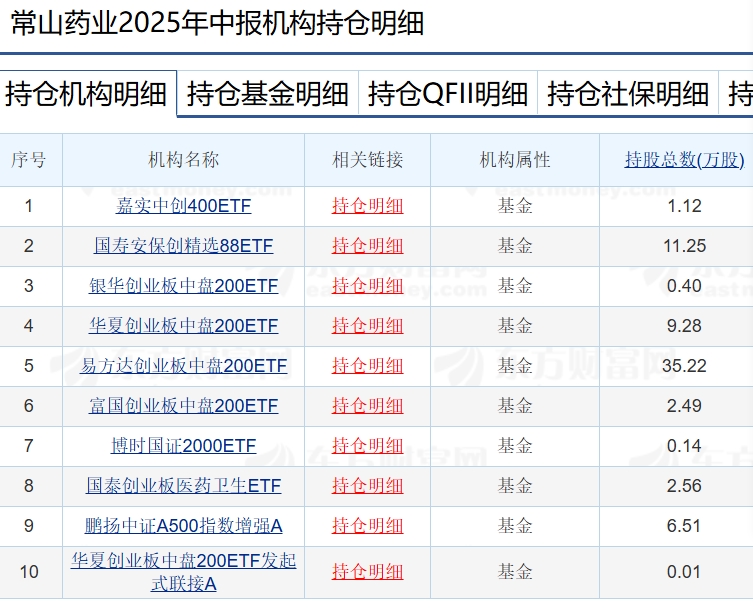Select row number 7 cell
The width and height of the screenshot is (753, 610).
coord(29,445)
